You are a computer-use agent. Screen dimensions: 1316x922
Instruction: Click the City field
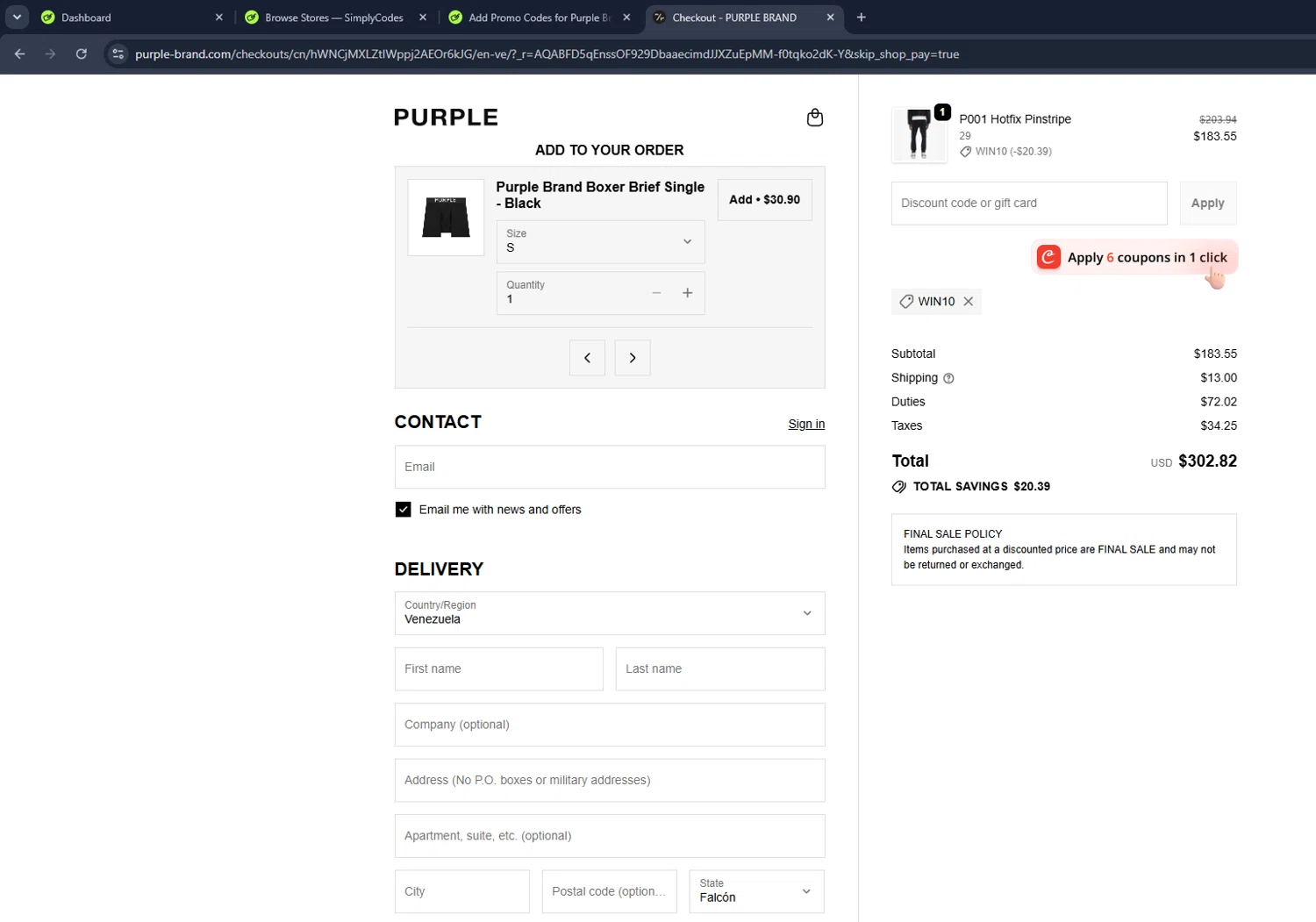coord(461,891)
